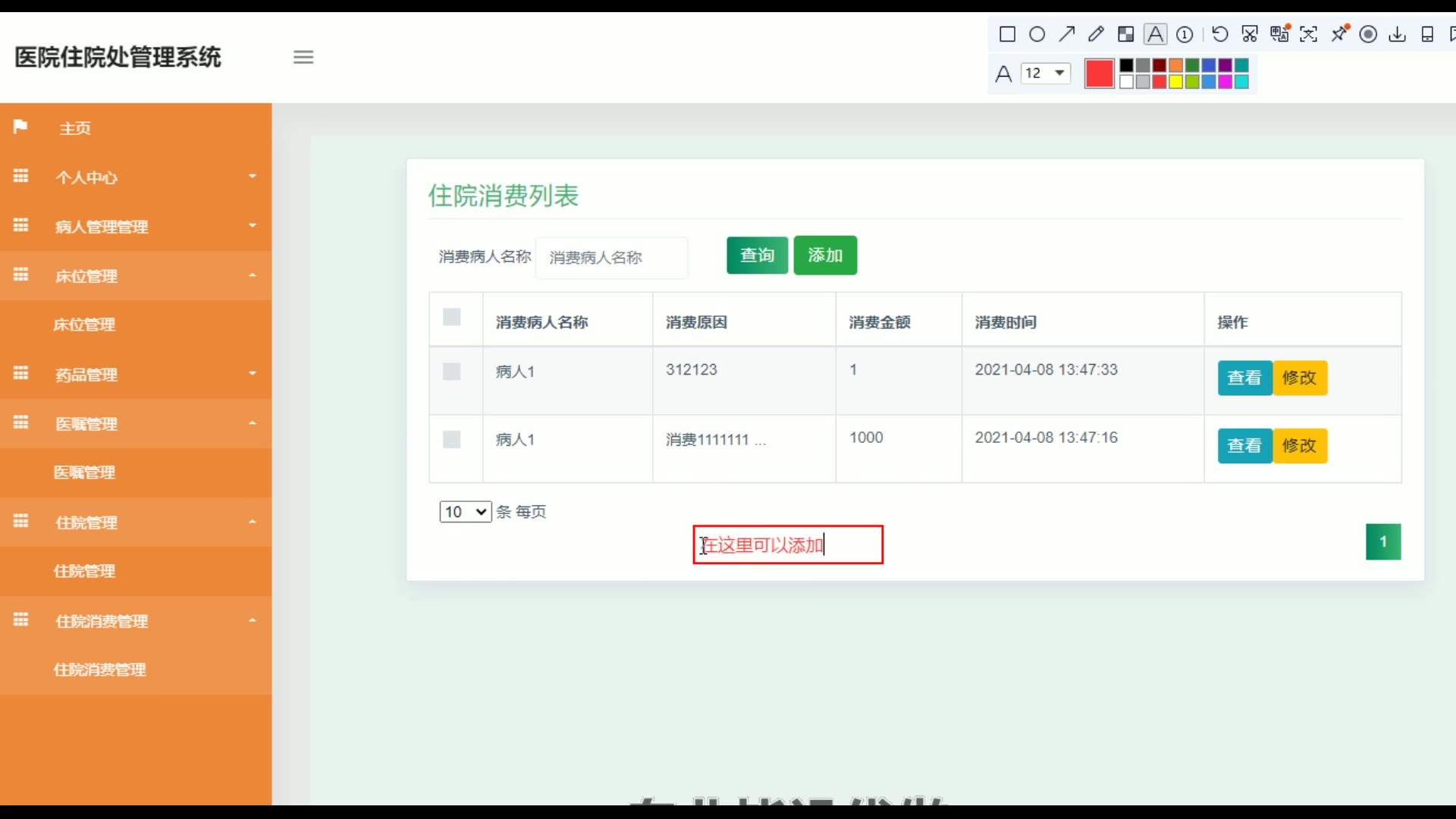Open the 10 per page dropdown
The height and width of the screenshot is (819, 1456).
tap(465, 512)
